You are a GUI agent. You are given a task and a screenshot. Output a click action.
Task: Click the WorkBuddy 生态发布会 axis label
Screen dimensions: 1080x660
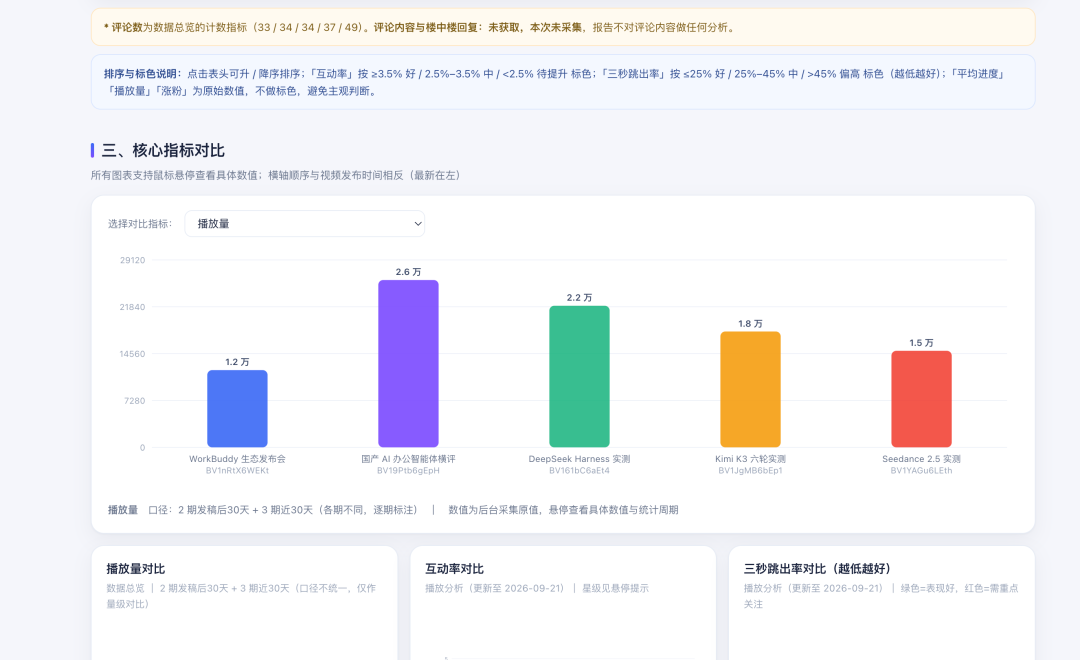click(x=238, y=459)
